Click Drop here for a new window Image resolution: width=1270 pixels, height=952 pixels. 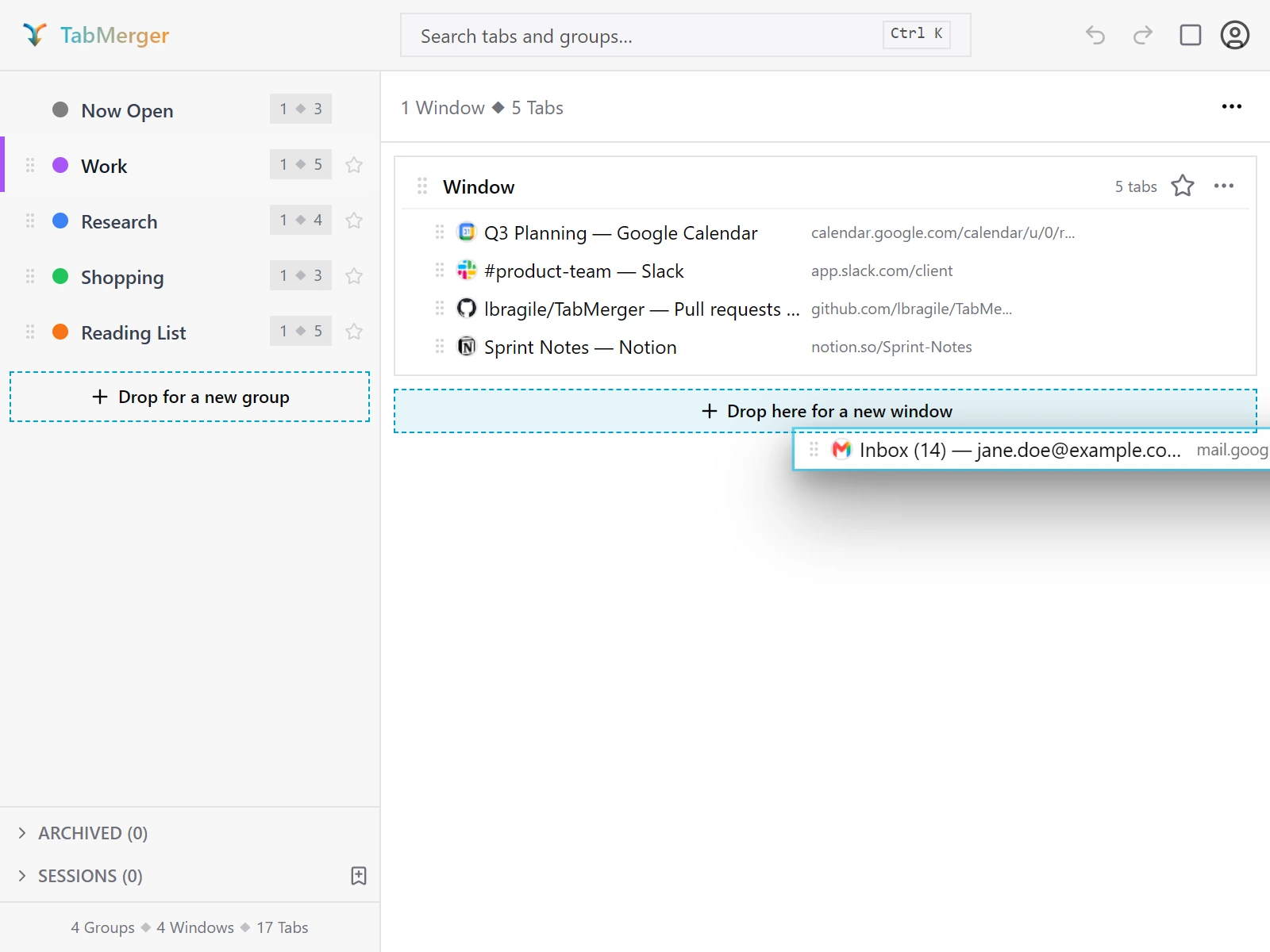click(825, 411)
